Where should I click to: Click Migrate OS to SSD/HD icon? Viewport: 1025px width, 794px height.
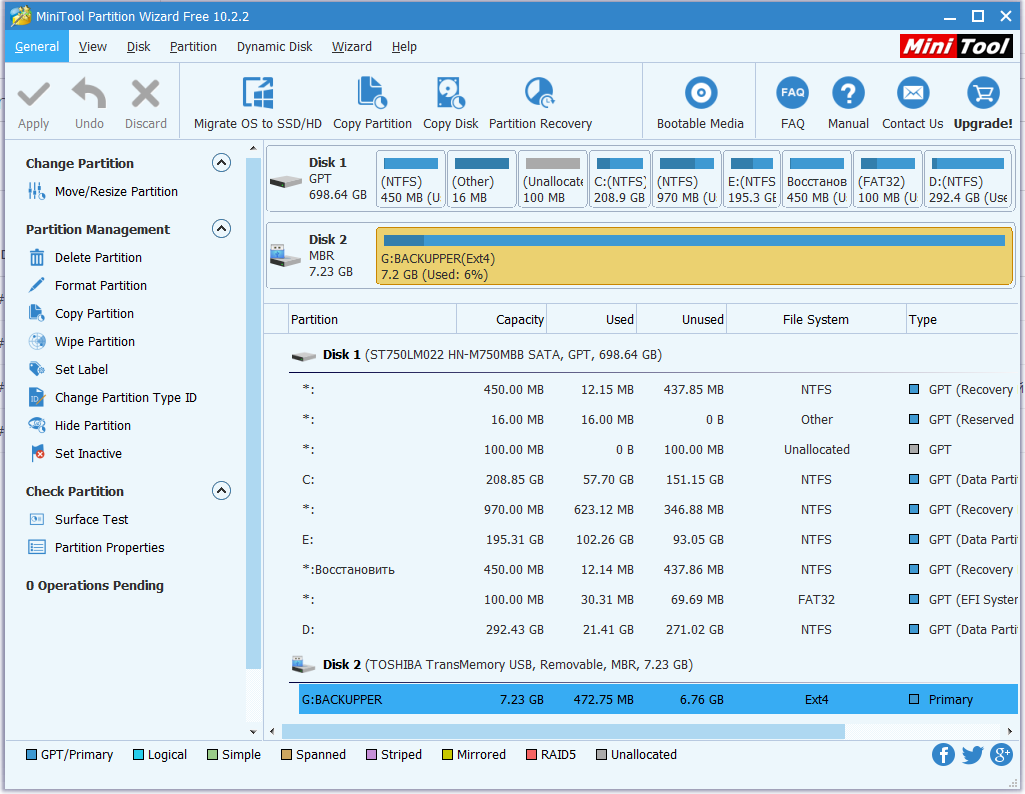coord(258,95)
